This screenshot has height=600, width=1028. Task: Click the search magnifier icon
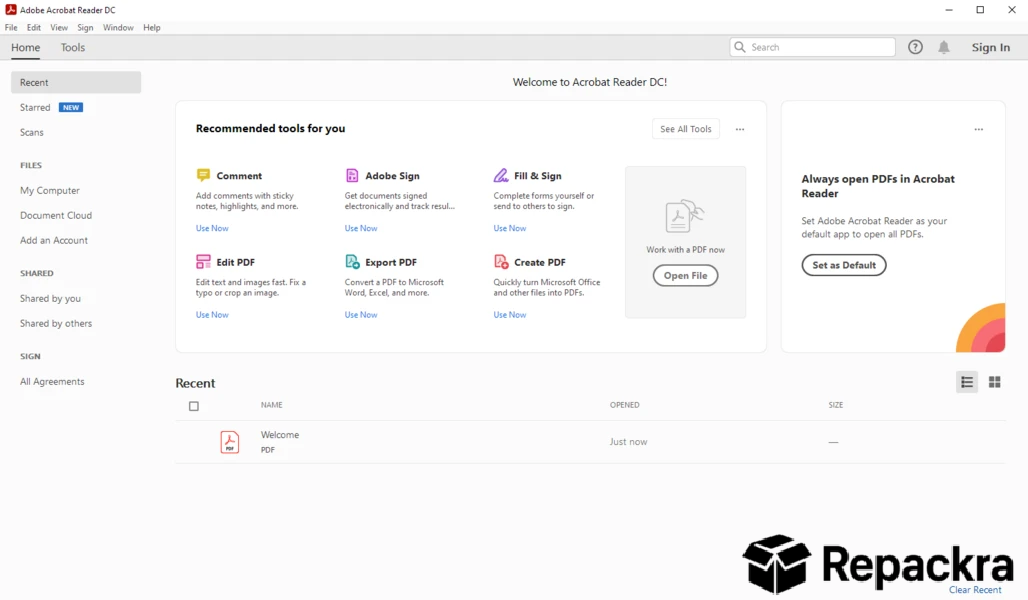[x=740, y=47]
